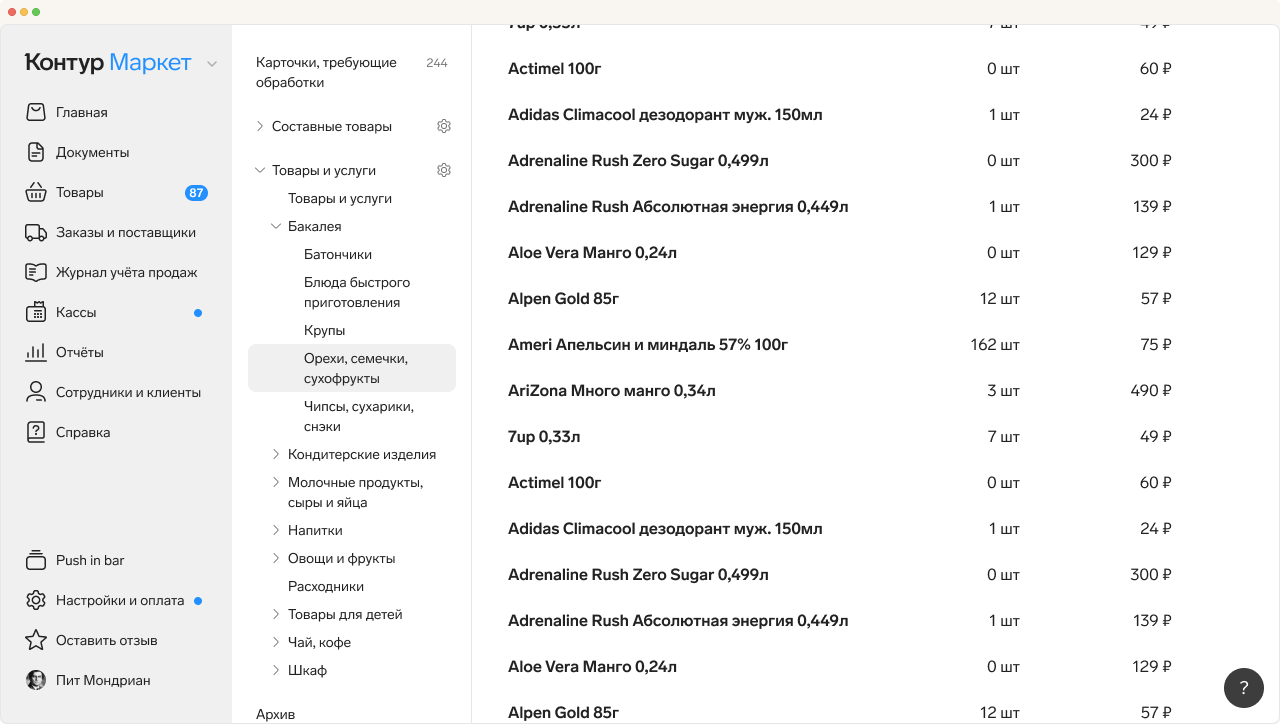Expand the Составные товары chevron

coord(260,126)
